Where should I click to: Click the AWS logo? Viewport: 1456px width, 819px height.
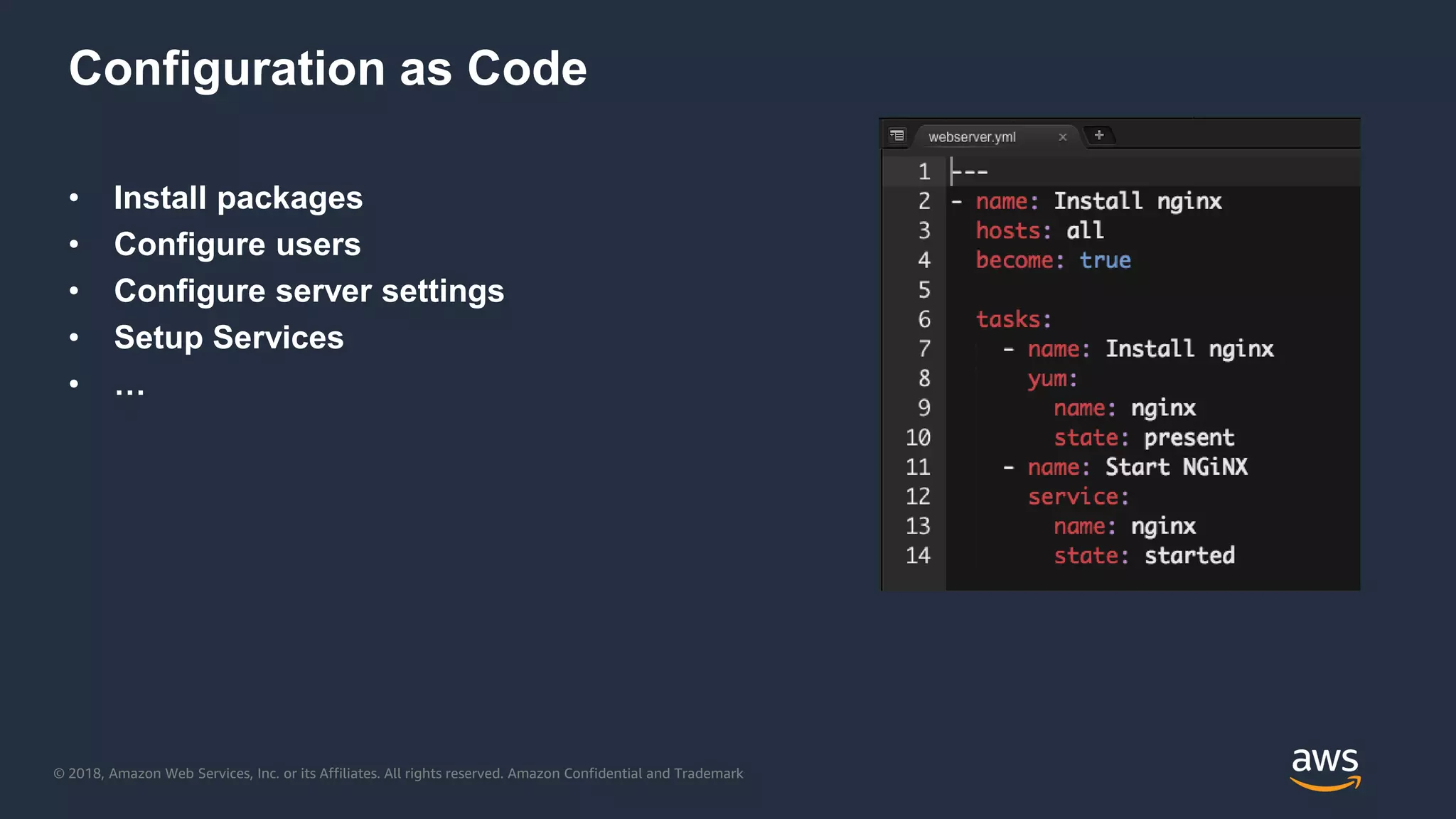point(1324,768)
